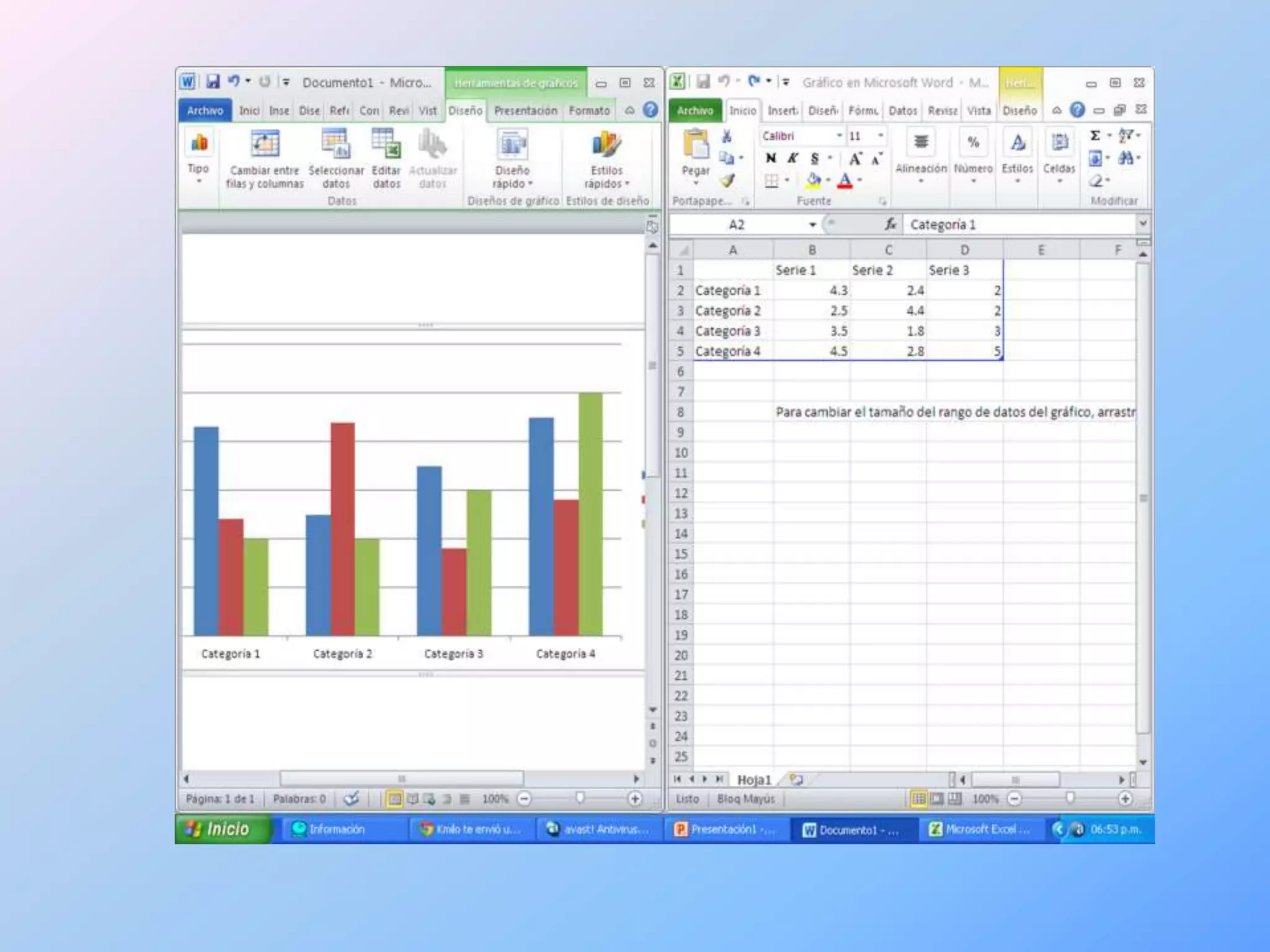Click the cut scissors icon in Excel

(727, 136)
